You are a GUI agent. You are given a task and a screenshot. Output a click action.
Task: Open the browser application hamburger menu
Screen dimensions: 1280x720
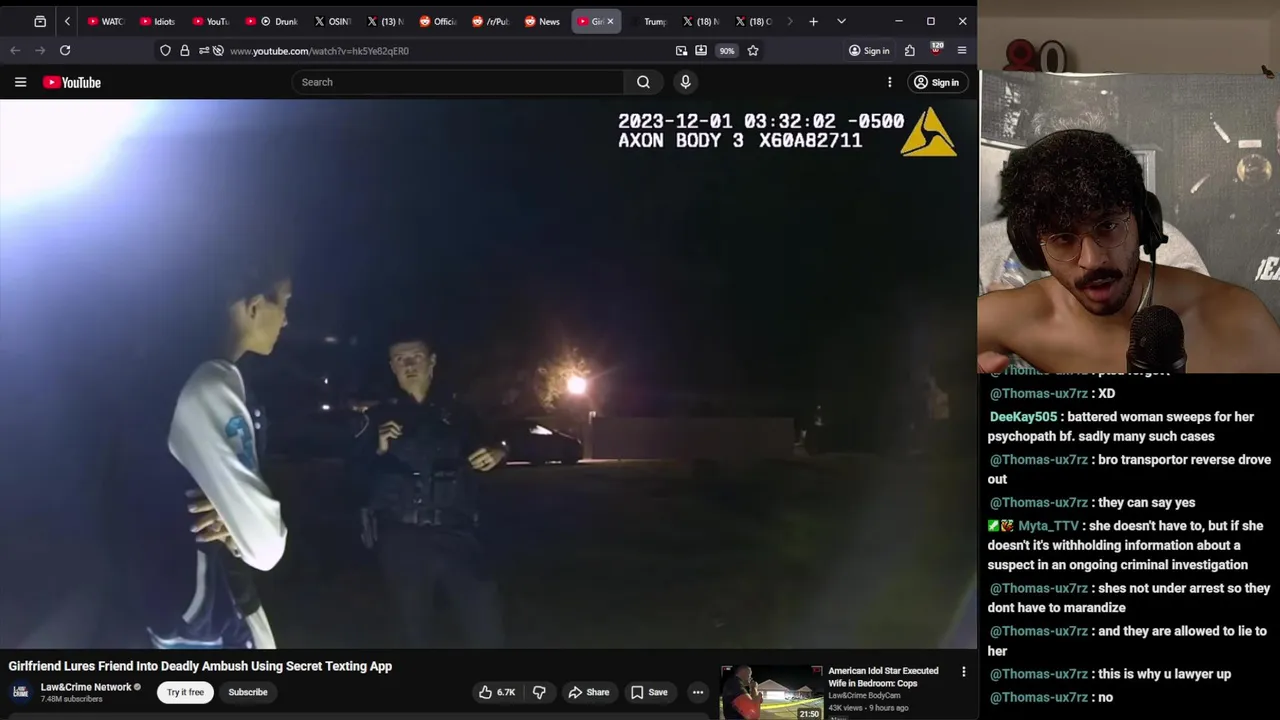(x=962, y=50)
